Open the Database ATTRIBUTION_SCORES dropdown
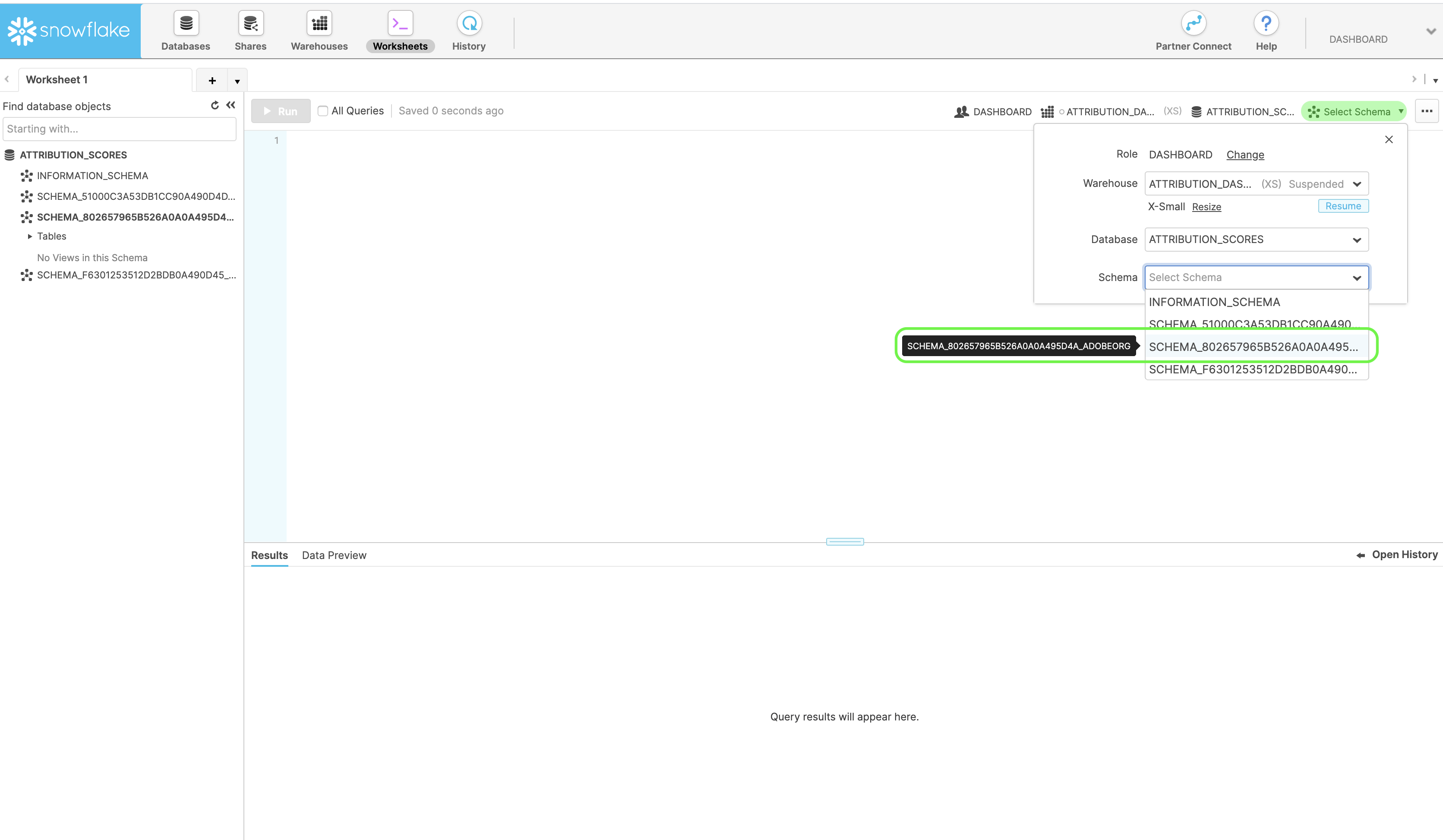This screenshot has width=1443, height=840. [1256, 239]
